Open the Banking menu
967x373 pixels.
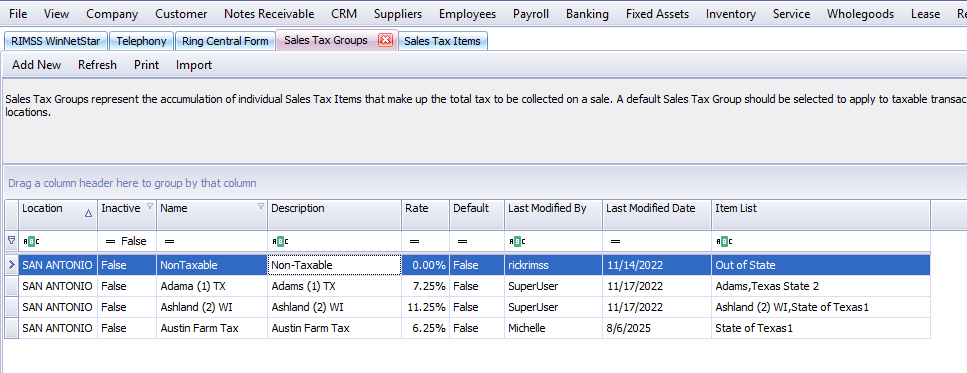587,14
